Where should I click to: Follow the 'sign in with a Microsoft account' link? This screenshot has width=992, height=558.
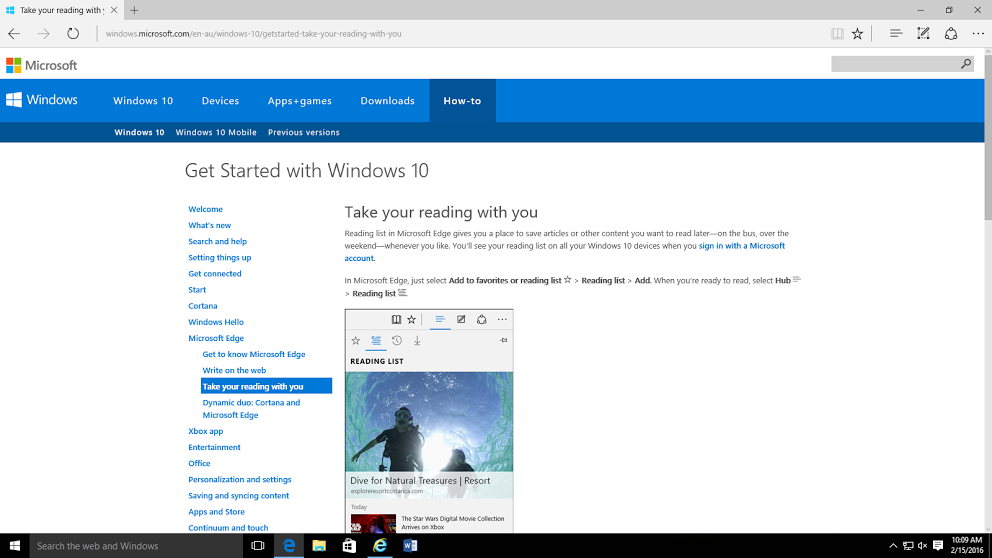coord(741,246)
